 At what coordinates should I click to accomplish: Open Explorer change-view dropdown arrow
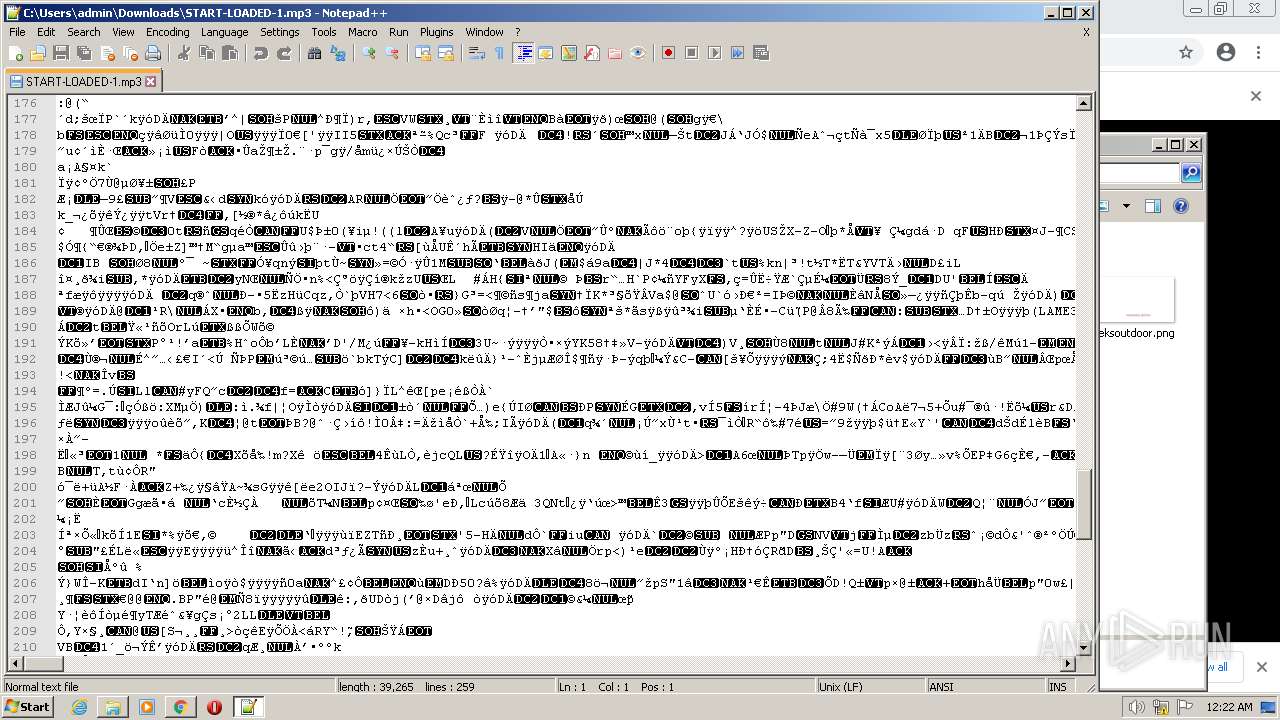1126,206
